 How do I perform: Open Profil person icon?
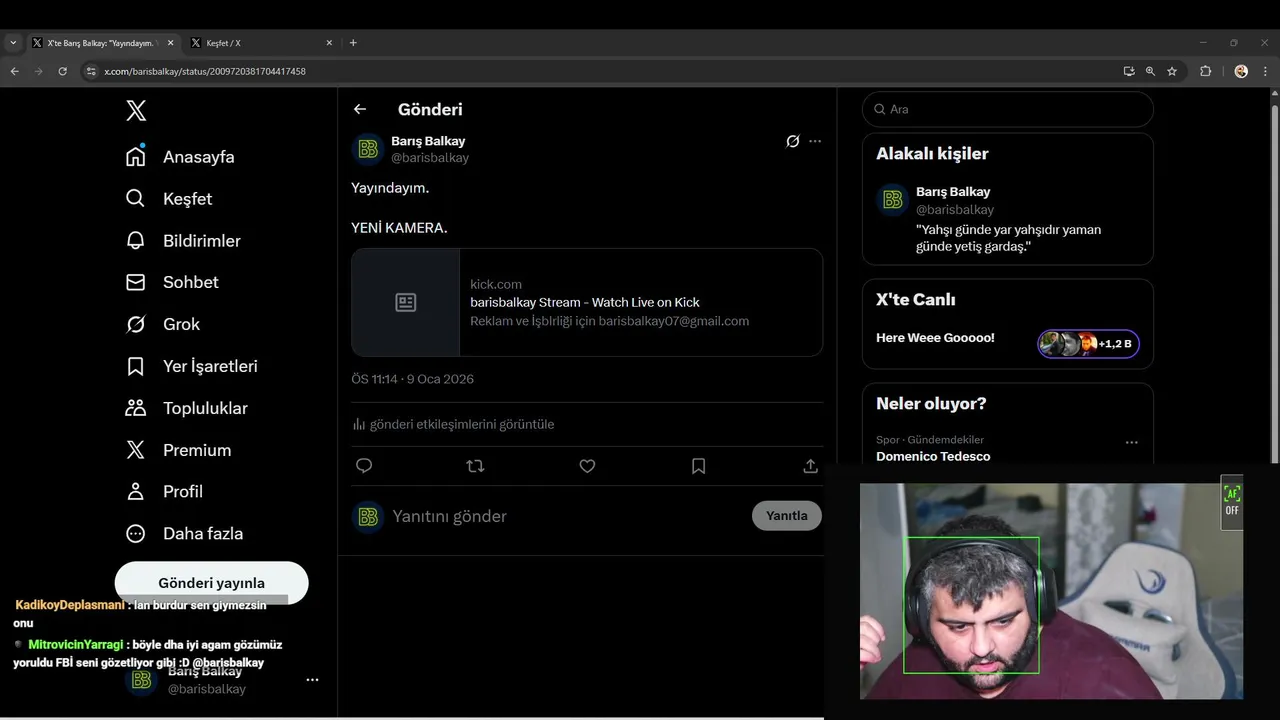point(136,491)
